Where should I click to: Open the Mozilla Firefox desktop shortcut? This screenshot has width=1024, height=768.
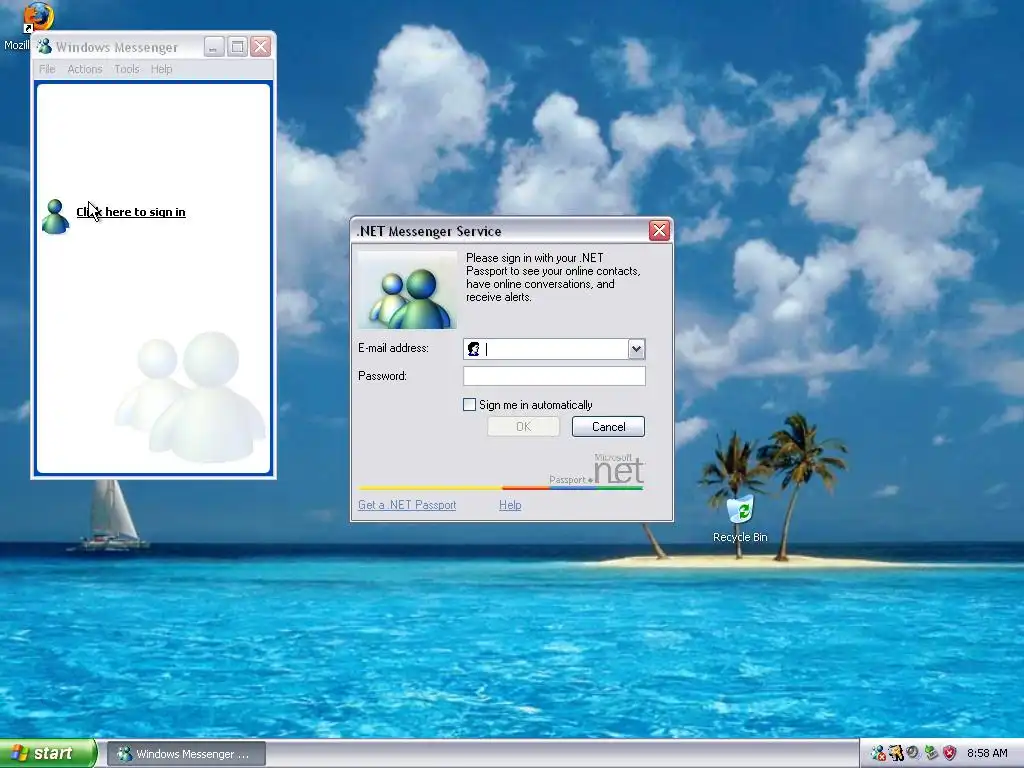click(x=38, y=17)
